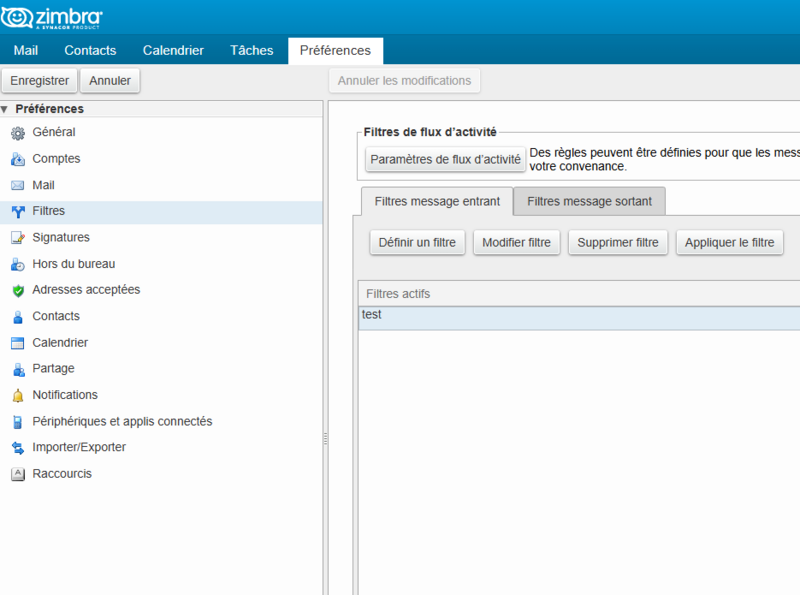Screen dimensions: 800x595
Task: Click the Importer/Exporter arrows icon
Action: tap(17, 447)
